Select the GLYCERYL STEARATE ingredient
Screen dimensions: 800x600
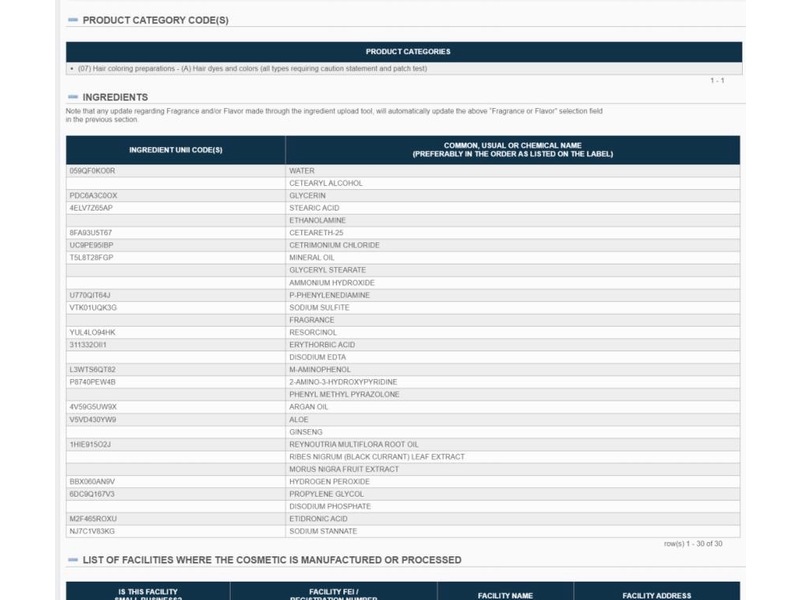tap(328, 270)
